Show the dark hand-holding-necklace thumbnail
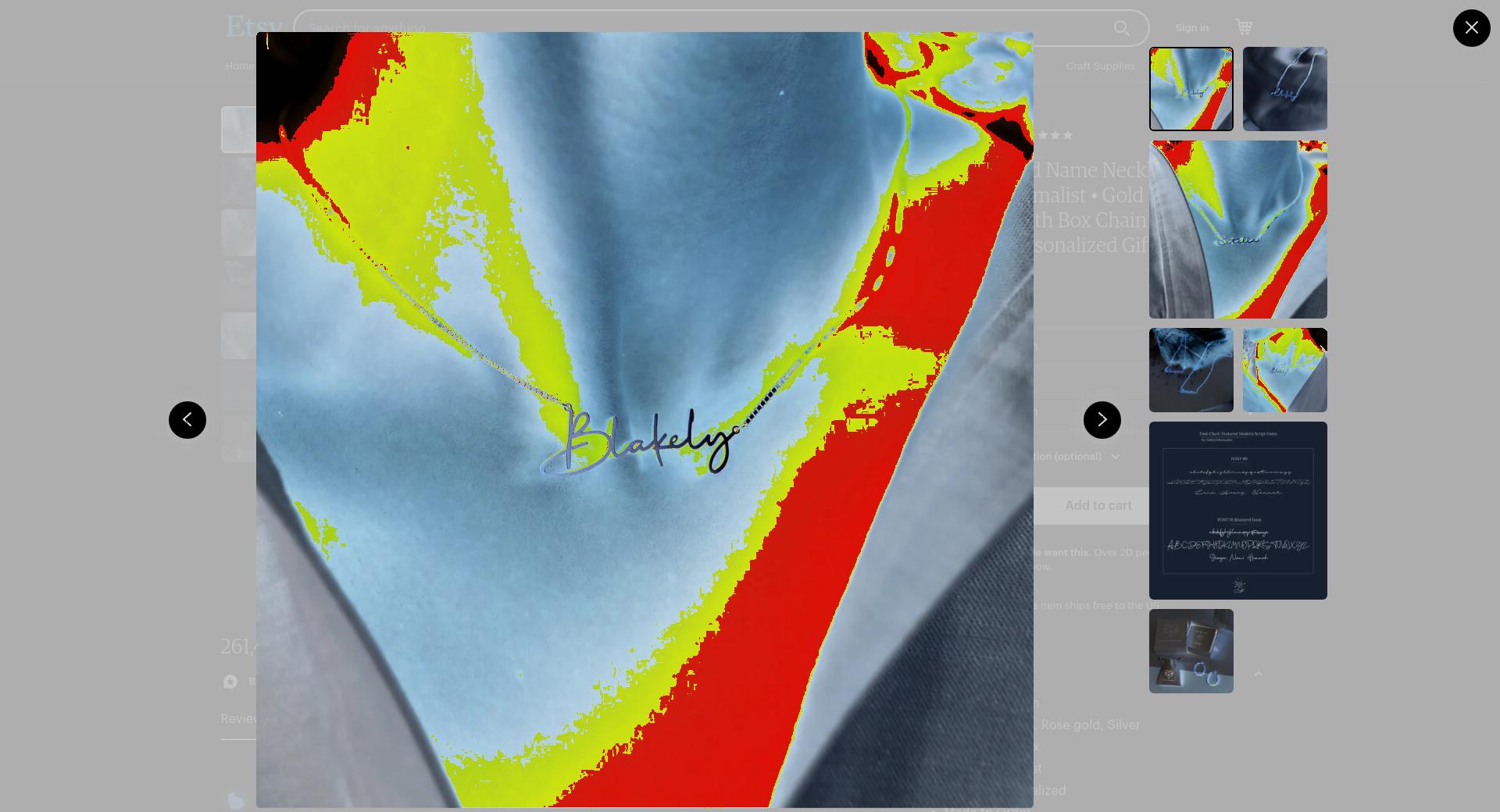This screenshot has width=1500, height=812. (x=1191, y=370)
